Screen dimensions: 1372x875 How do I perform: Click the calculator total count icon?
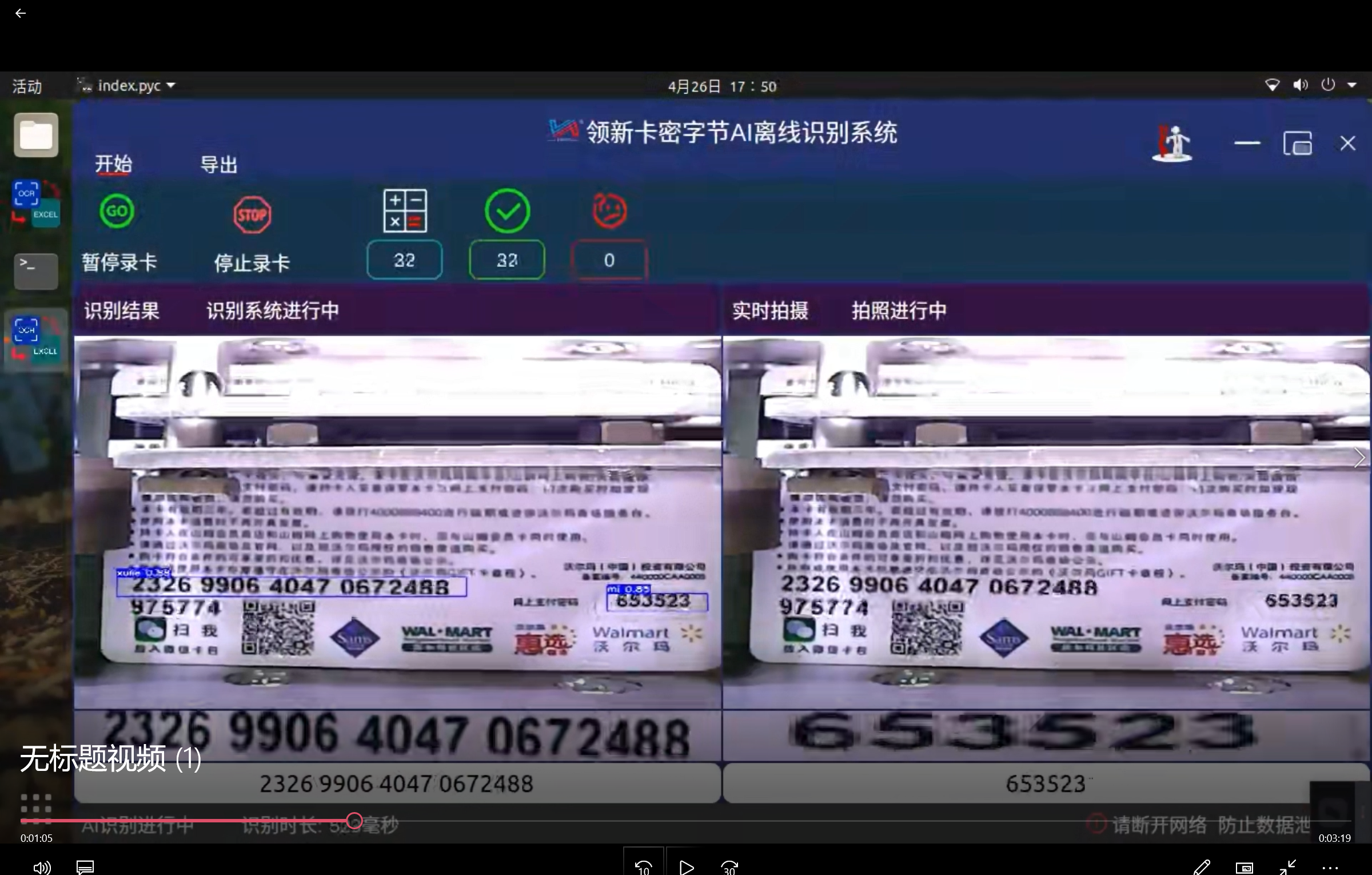(405, 211)
